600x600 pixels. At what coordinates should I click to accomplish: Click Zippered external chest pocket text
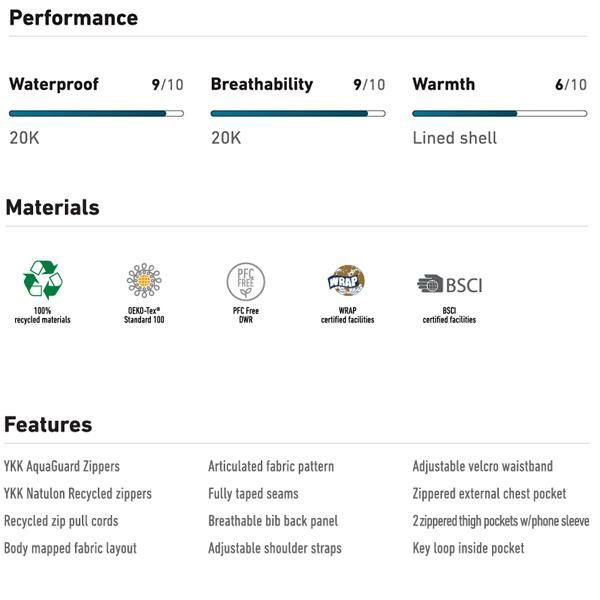pyautogui.click(x=489, y=494)
